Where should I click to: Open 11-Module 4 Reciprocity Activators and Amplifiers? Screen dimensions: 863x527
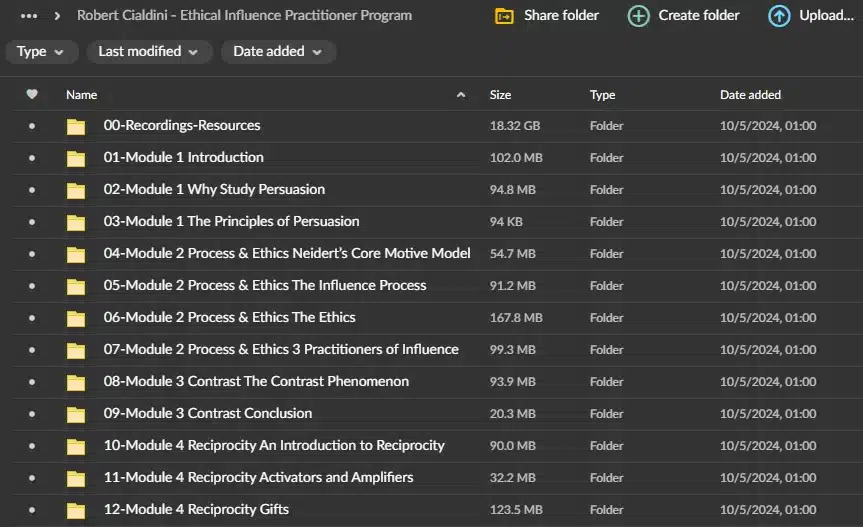coord(258,477)
